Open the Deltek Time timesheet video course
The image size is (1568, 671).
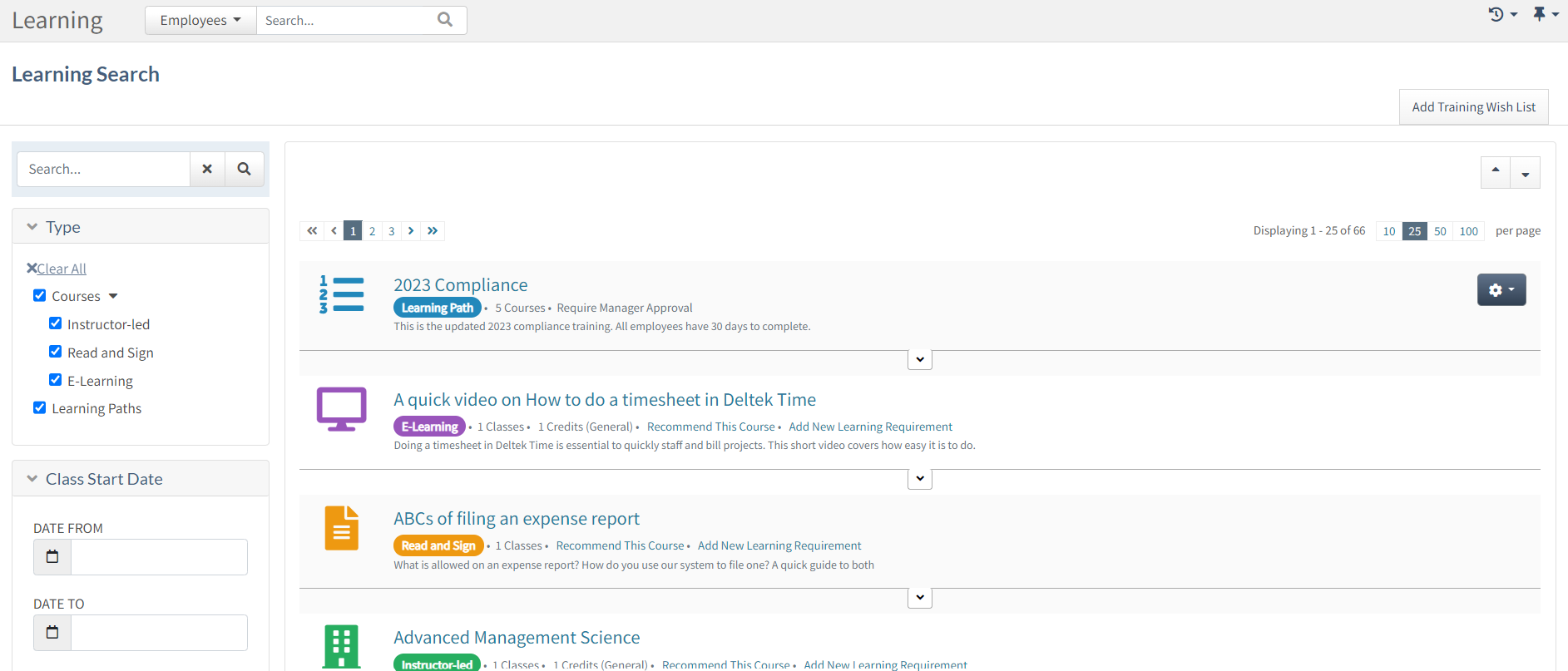click(605, 400)
